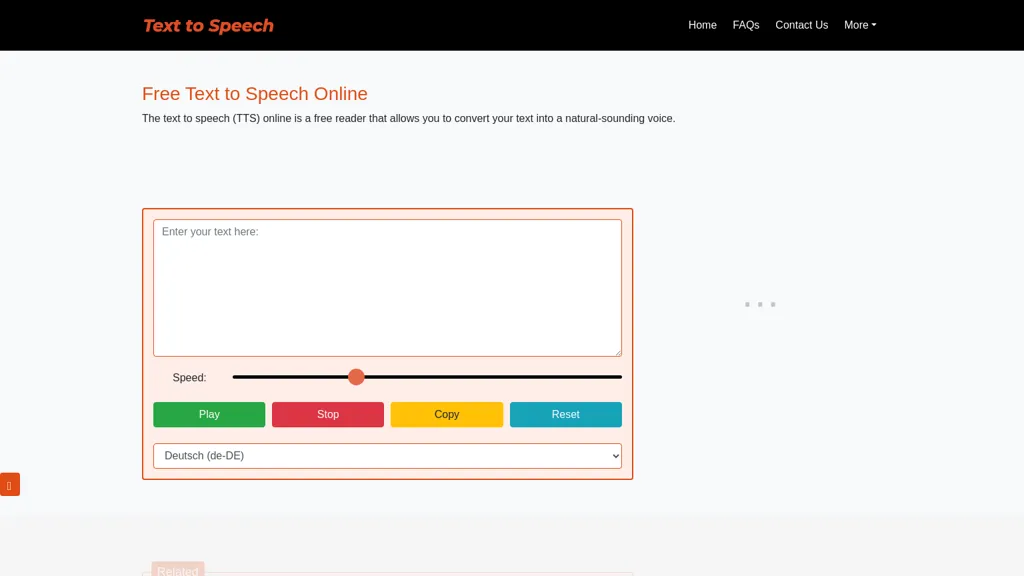Adjust the Speed slider handle
The height and width of the screenshot is (576, 1024).
coord(356,377)
